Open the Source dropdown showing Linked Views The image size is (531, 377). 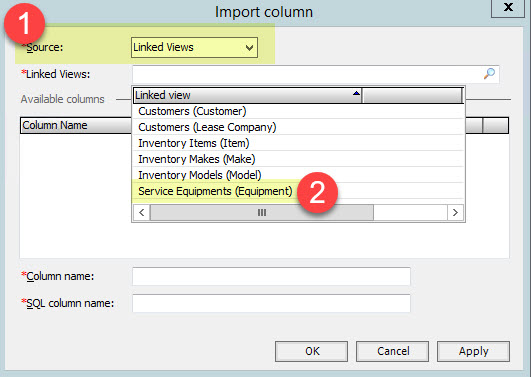tap(194, 47)
